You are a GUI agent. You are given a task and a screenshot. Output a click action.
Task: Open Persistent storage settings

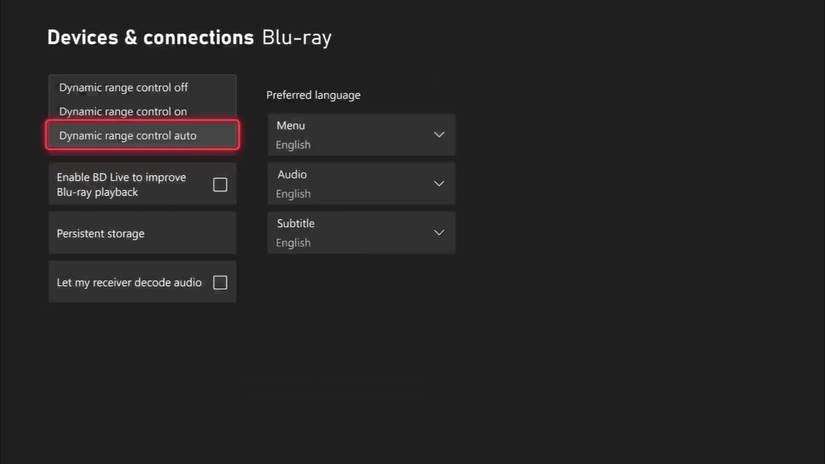(142, 234)
